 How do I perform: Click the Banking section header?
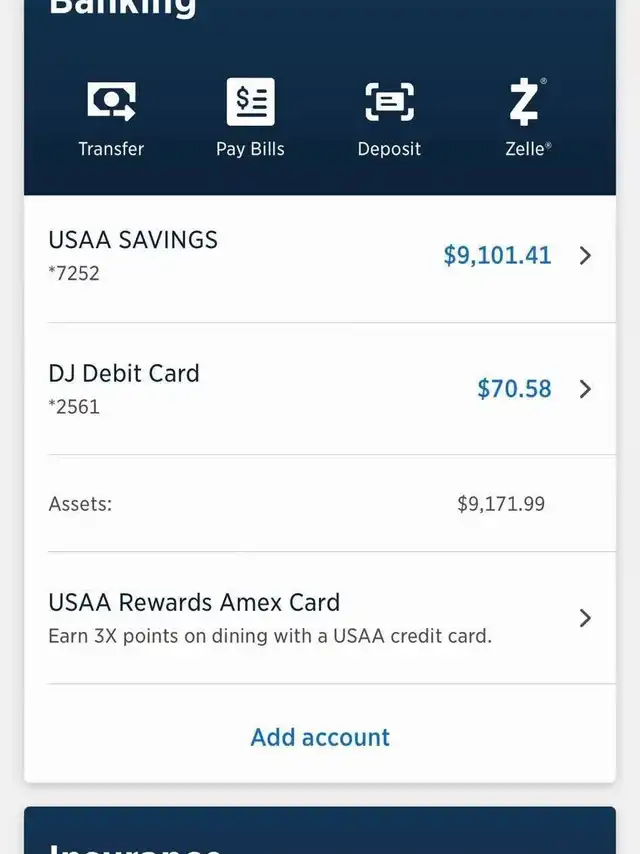[122, 7]
